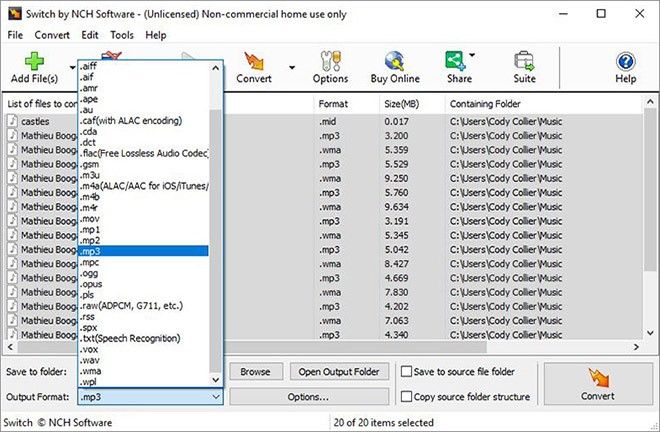Click the Options... button beside Output Format
660x432 pixels.
pyautogui.click(x=308, y=397)
